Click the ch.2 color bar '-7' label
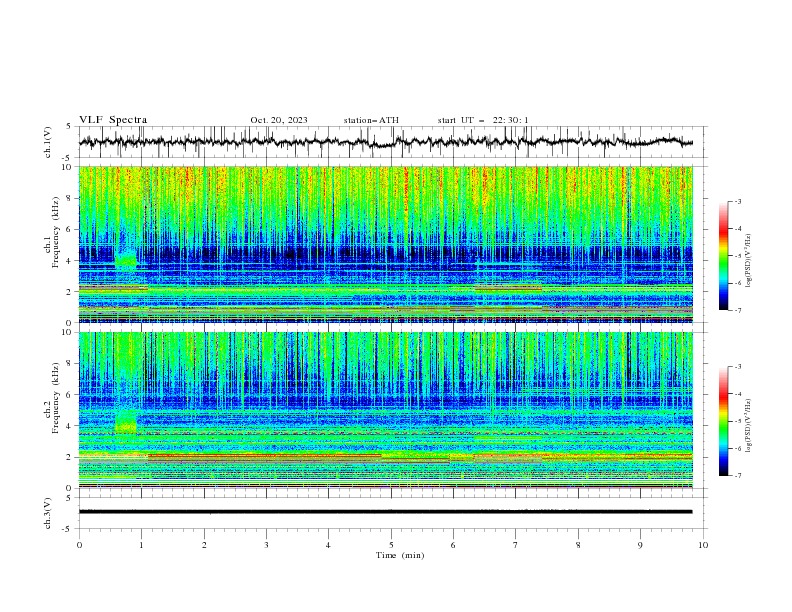This screenshot has height=612, width=792. (738, 476)
